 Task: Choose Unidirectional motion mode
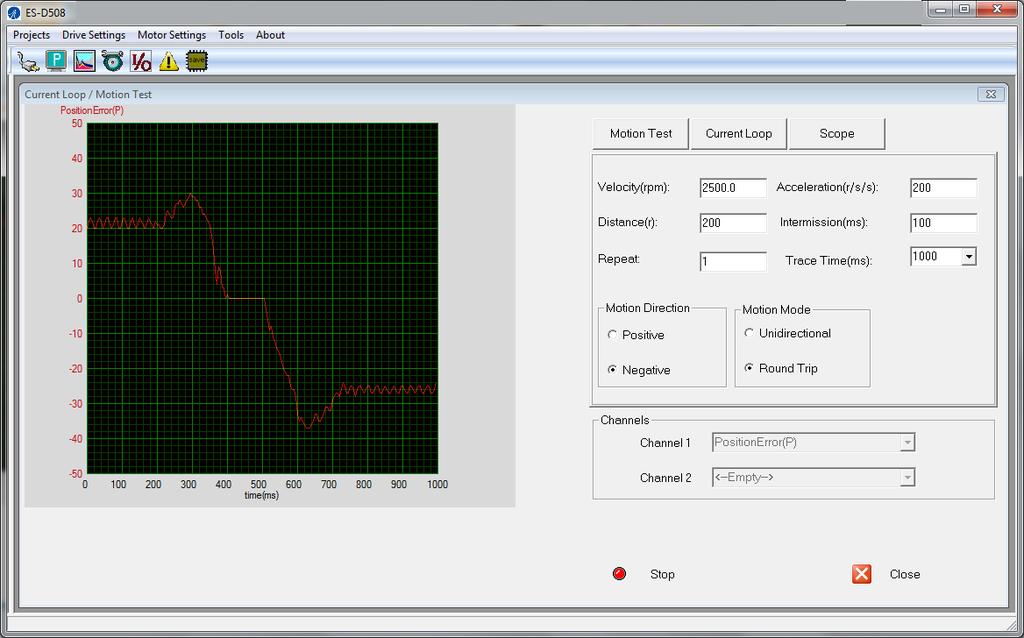pos(749,333)
